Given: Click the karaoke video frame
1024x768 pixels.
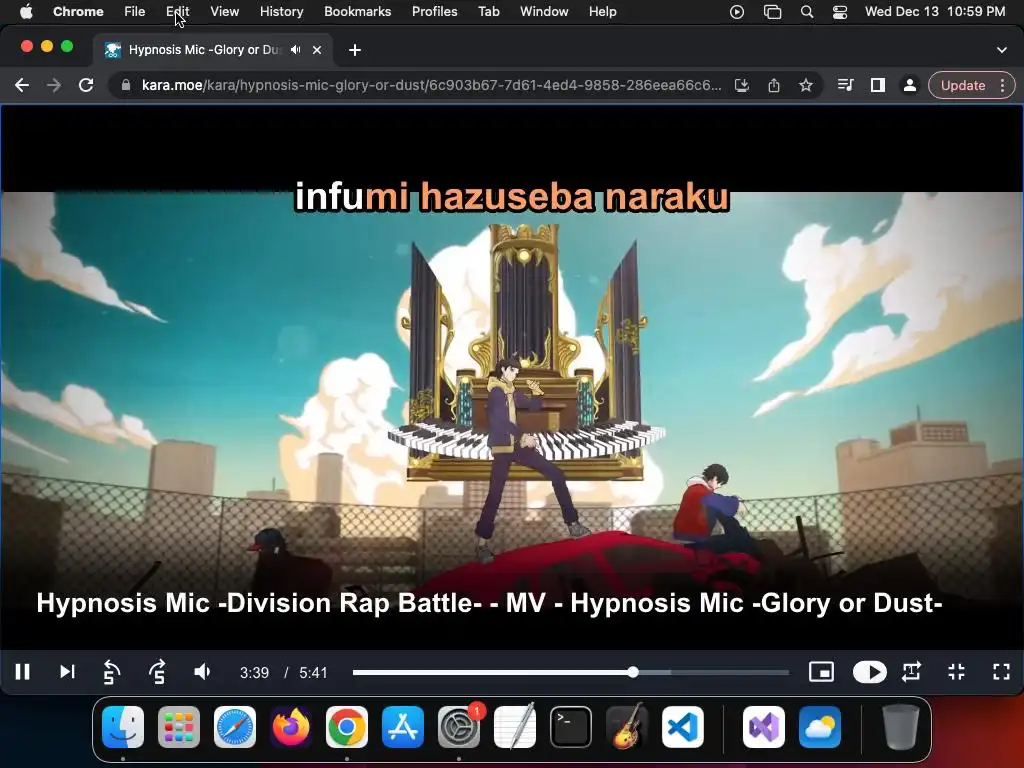Looking at the screenshot, I should tap(512, 377).
